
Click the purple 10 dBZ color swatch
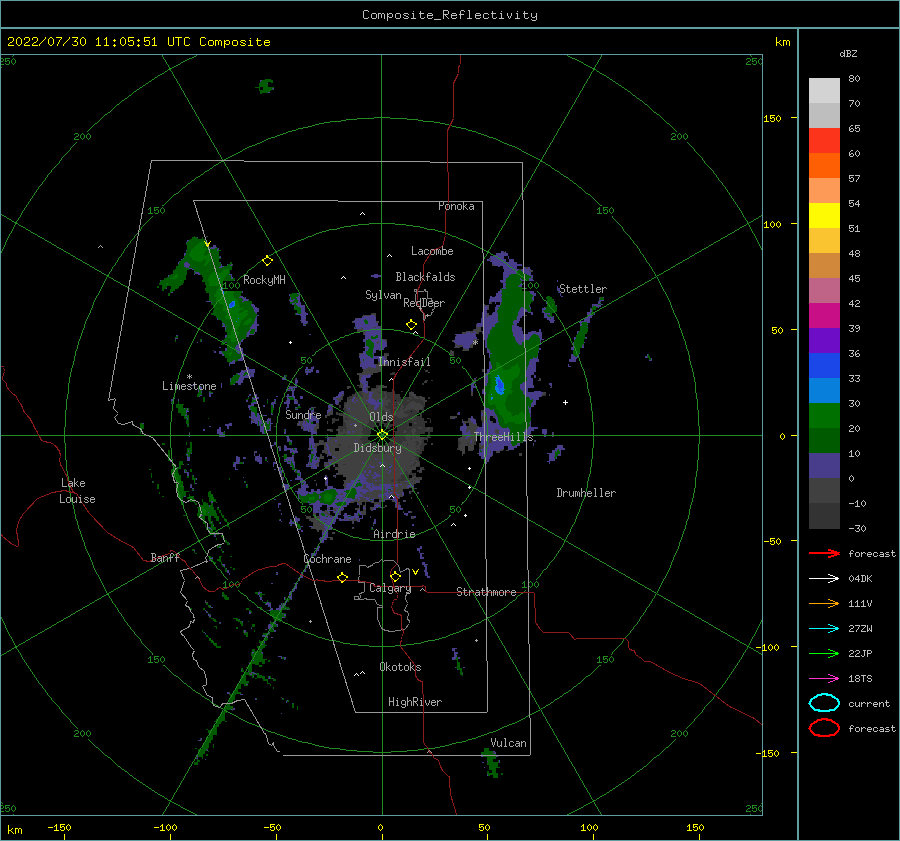824,466
